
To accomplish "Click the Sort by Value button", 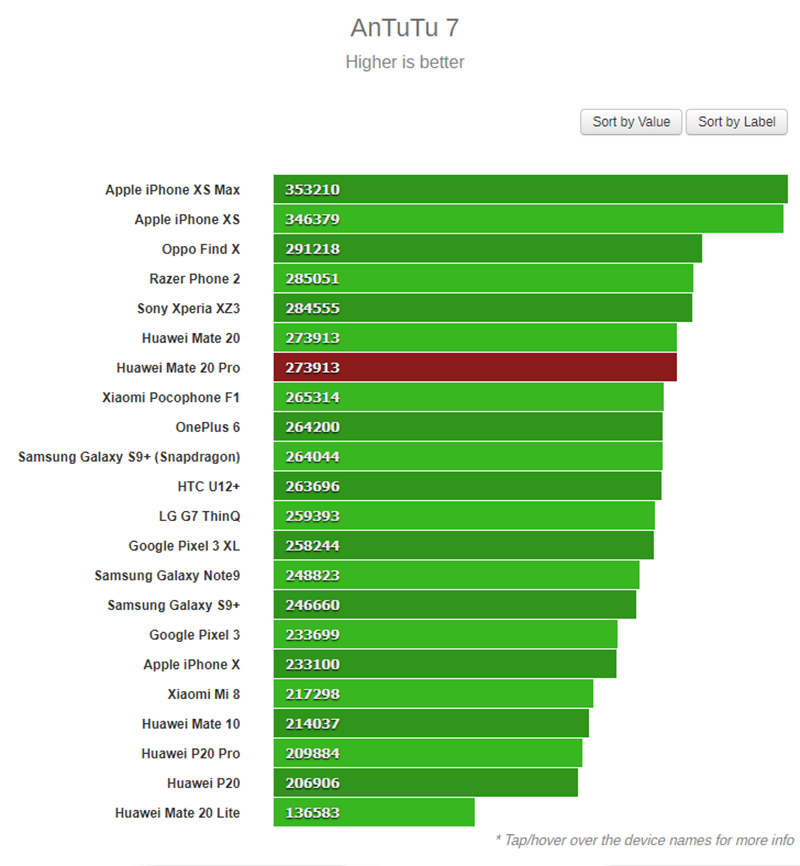I will (631, 122).
